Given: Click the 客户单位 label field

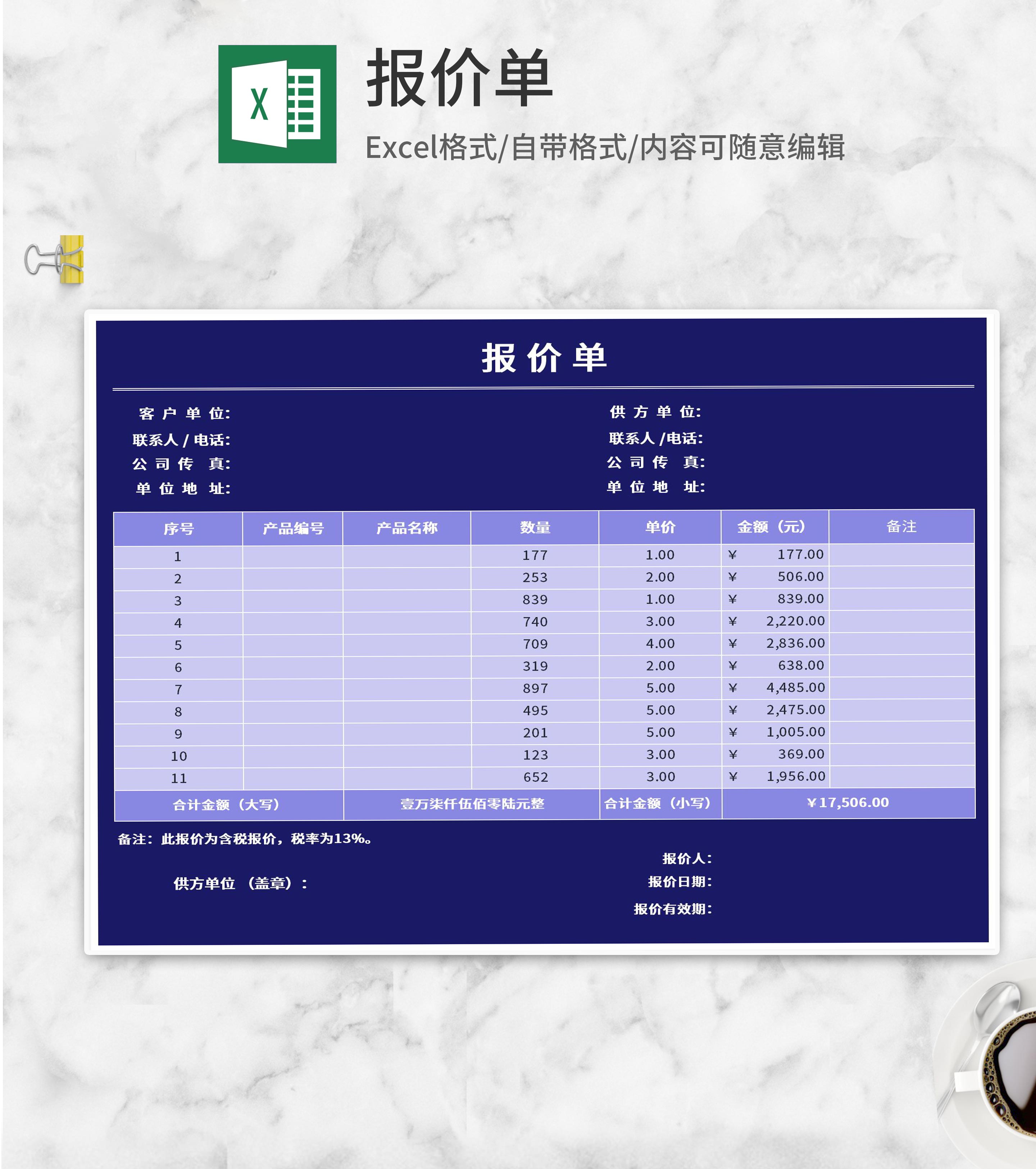Looking at the screenshot, I should tap(184, 414).
